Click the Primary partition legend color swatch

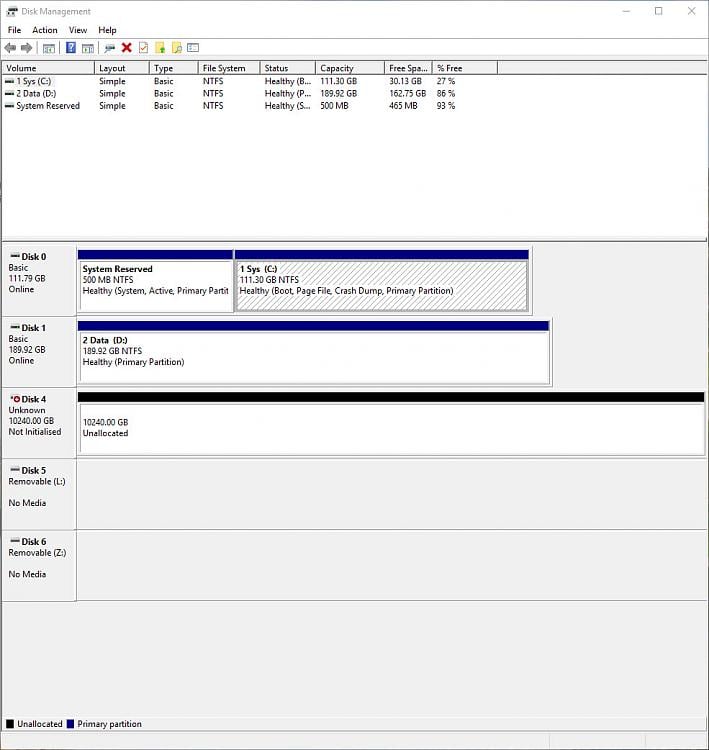point(71,724)
